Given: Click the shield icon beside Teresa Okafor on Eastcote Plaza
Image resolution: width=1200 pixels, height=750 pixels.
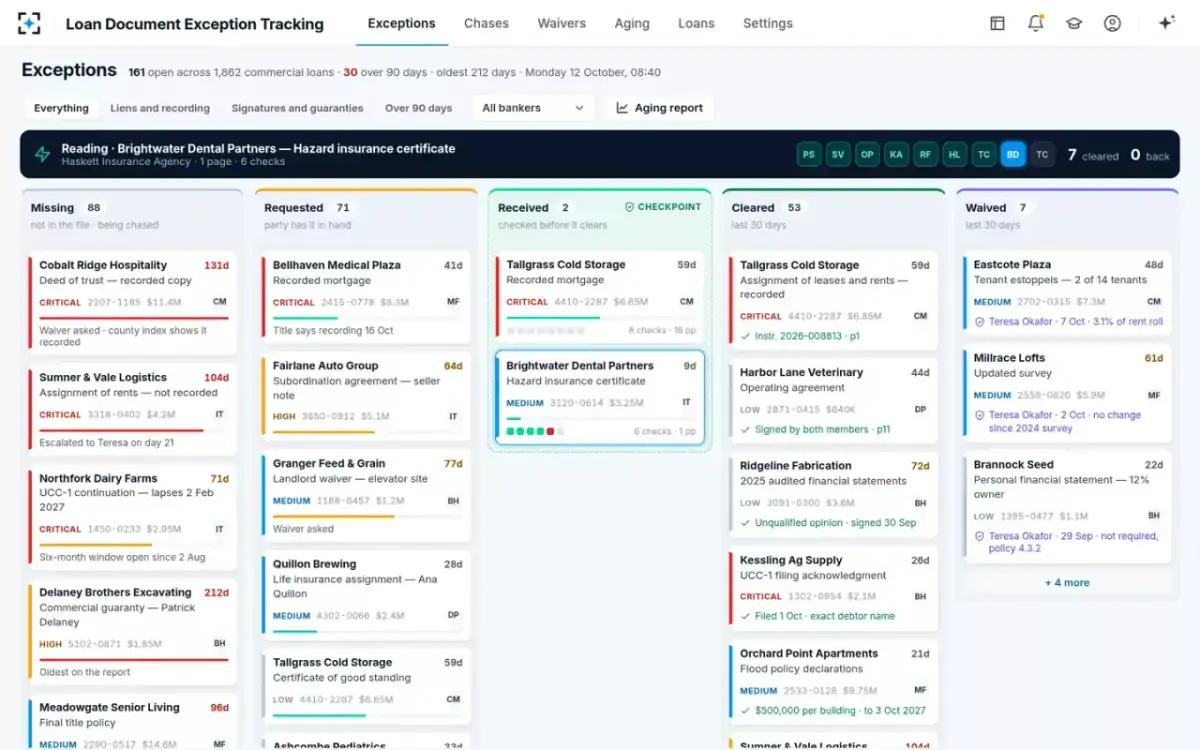Looking at the screenshot, I should (980, 322).
